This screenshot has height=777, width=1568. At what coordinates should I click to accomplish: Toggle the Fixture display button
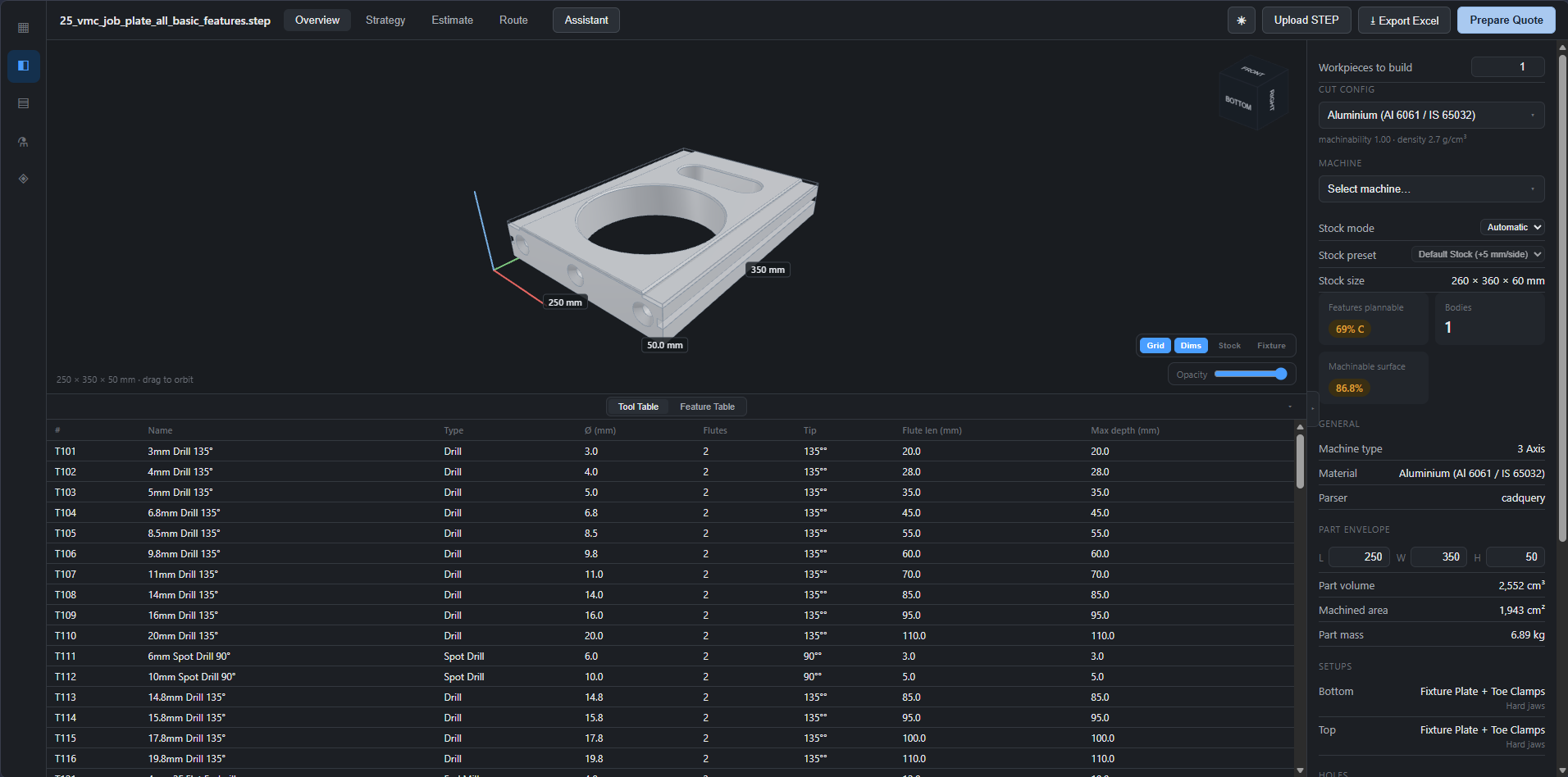[1271, 346]
